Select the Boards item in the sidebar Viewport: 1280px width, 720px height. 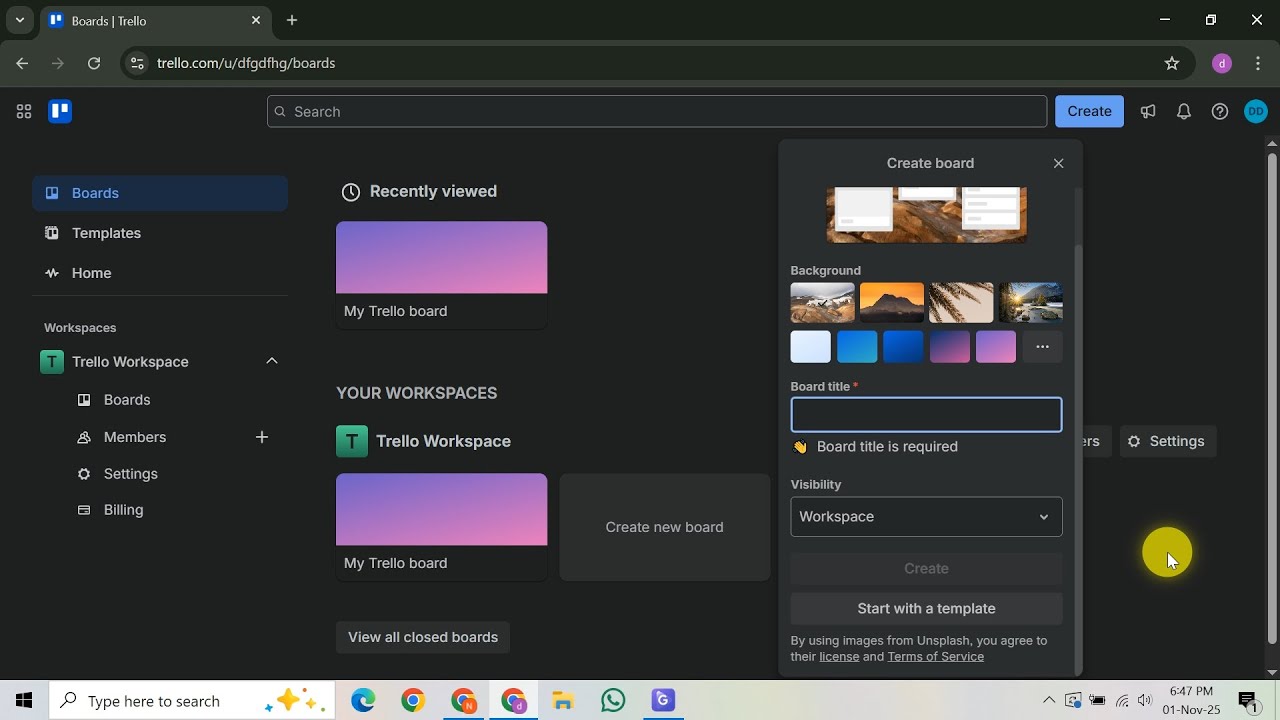(x=160, y=193)
